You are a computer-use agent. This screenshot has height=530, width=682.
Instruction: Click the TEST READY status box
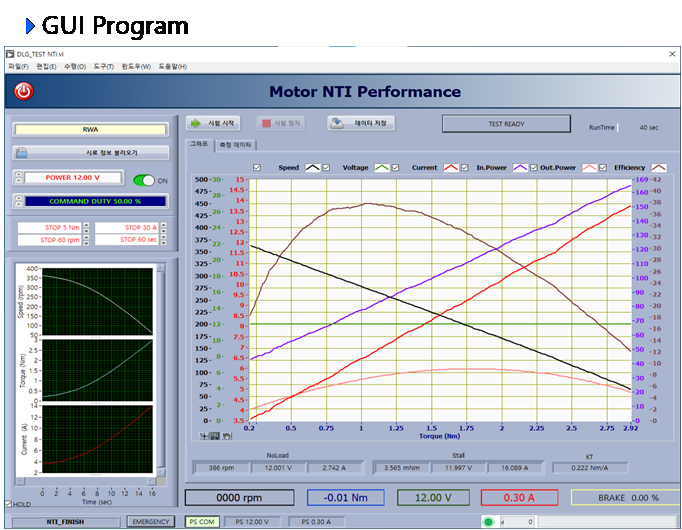point(506,124)
